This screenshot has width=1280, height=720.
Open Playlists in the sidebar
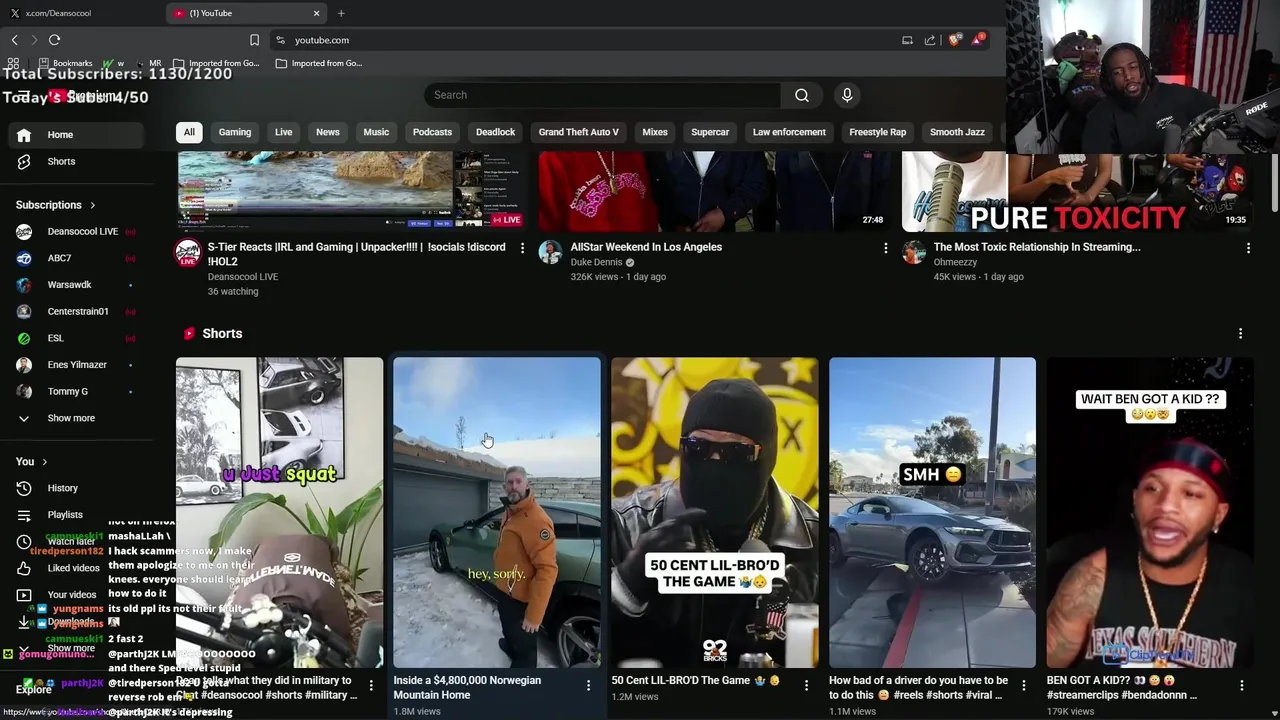[65, 515]
